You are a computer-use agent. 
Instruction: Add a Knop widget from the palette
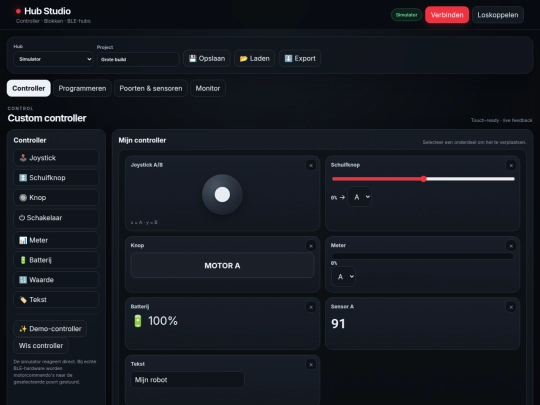click(x=56, y=198)
